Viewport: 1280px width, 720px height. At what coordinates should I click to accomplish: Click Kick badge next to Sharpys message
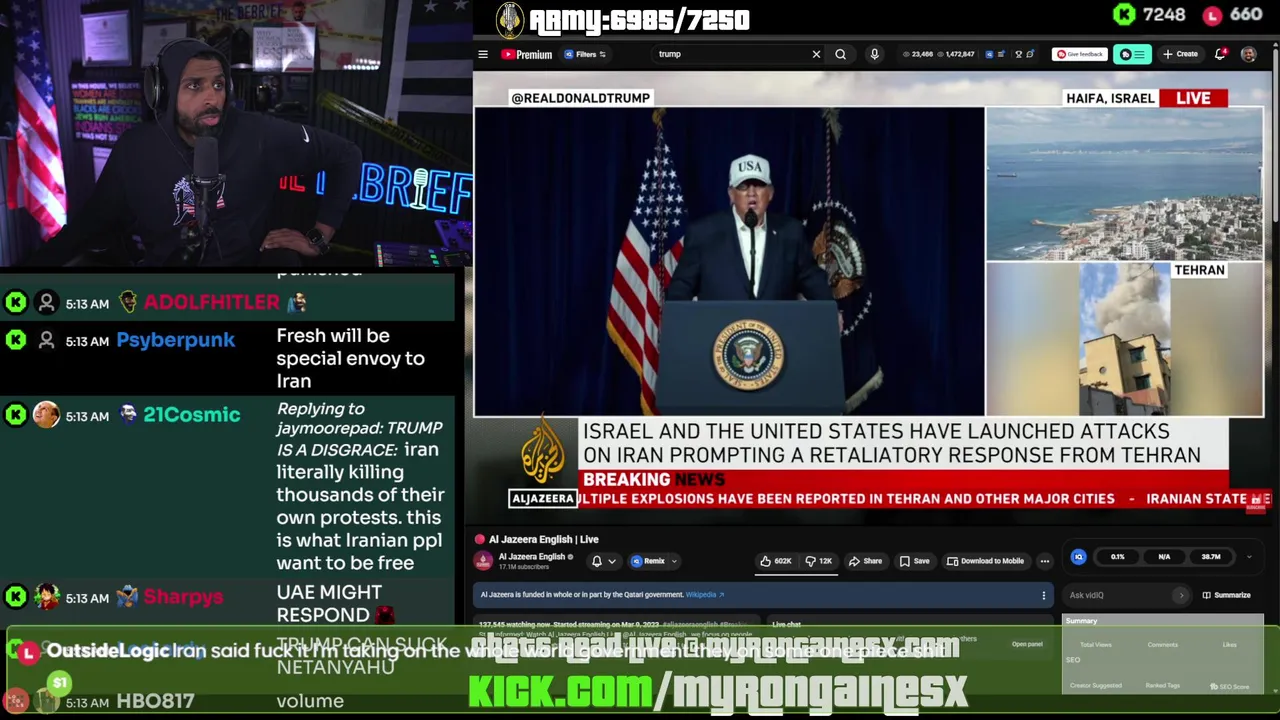15,597
